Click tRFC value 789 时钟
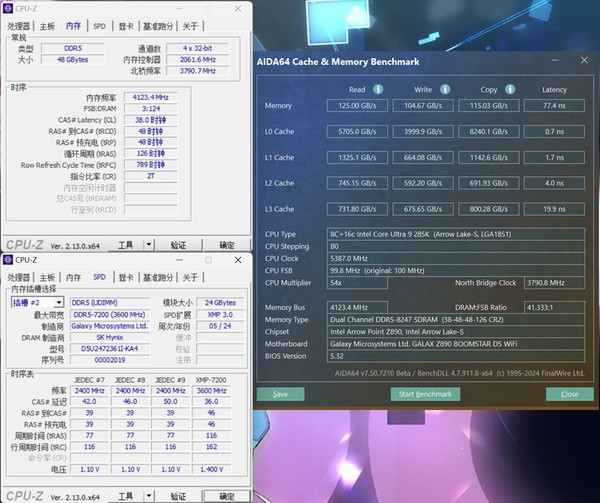This screenshot has width=600, height=503. pos(151,165)
